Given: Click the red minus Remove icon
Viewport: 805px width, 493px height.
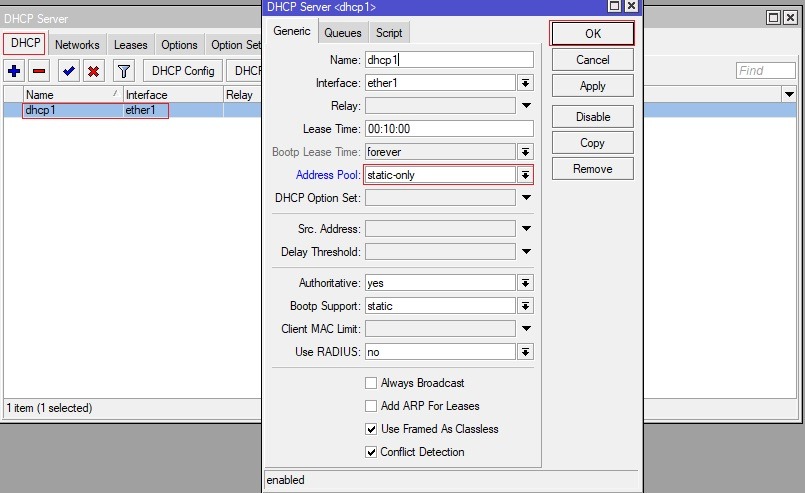Looking at the screenshot, I should coord(39,71).
